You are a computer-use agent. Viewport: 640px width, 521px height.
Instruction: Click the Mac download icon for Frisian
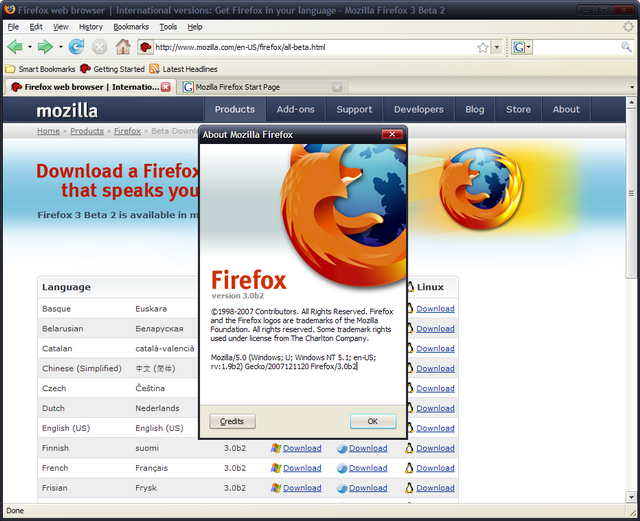[x=342, y=488]
